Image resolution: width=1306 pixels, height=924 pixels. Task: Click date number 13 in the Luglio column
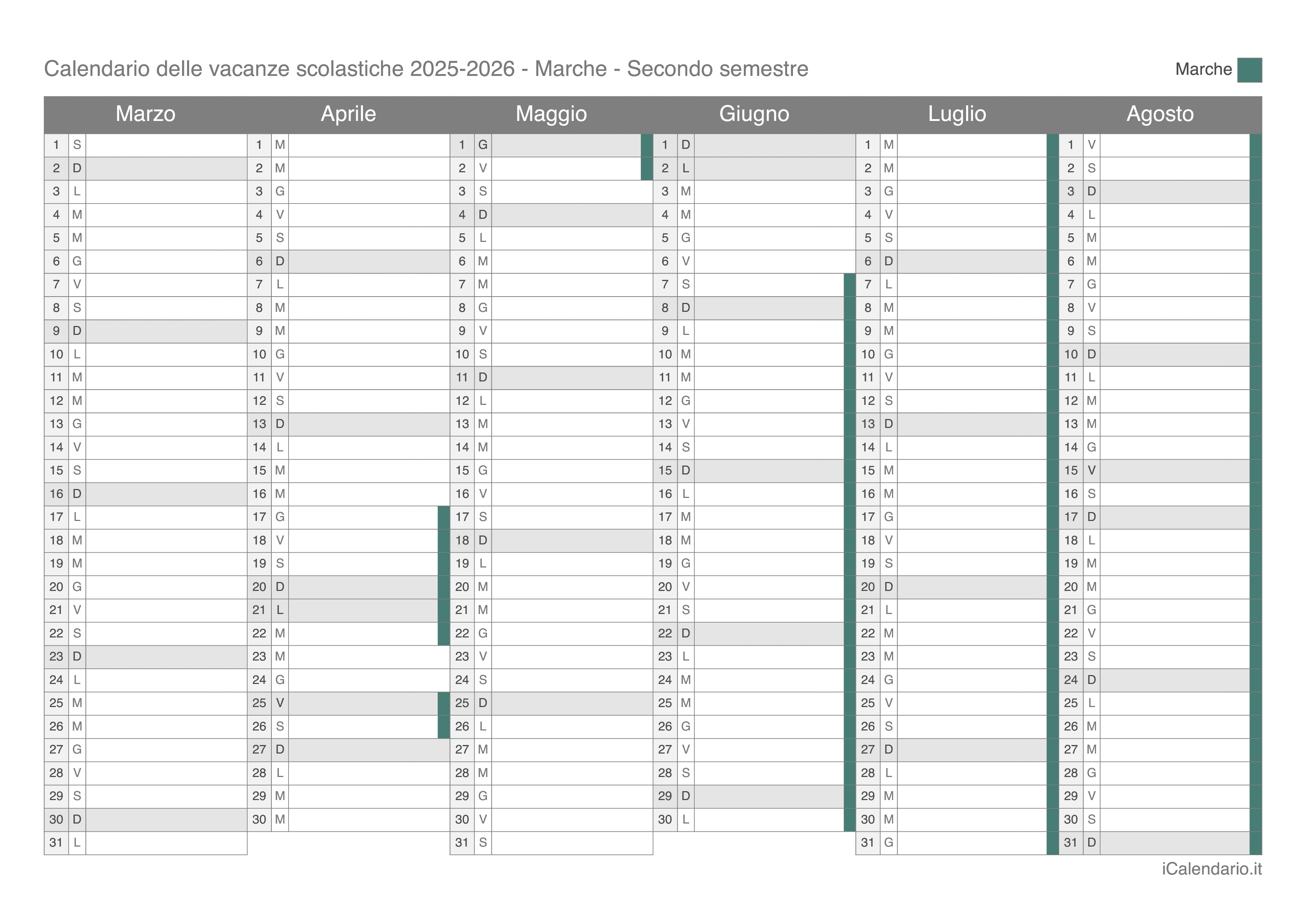pyautogui.click(x=868, y=424)
